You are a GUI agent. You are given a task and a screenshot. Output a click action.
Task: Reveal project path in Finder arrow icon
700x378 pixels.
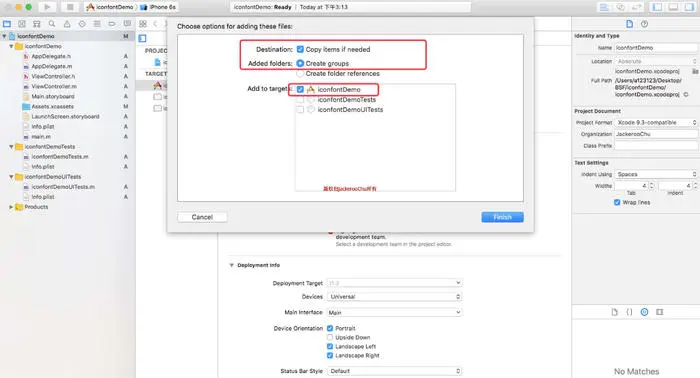click(686, 95)
